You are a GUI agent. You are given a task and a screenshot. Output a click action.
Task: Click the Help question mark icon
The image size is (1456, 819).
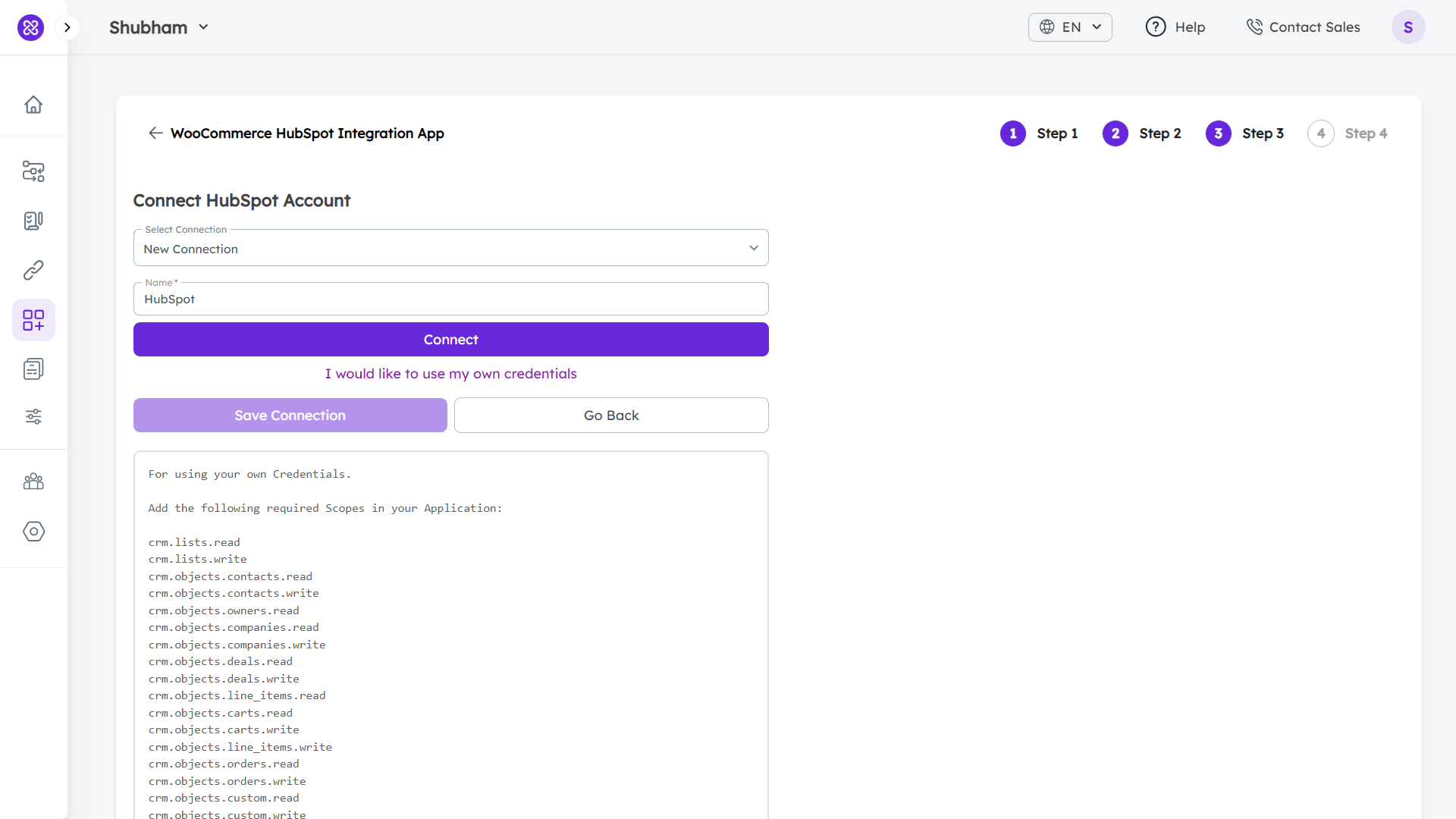click(1155, 27)
